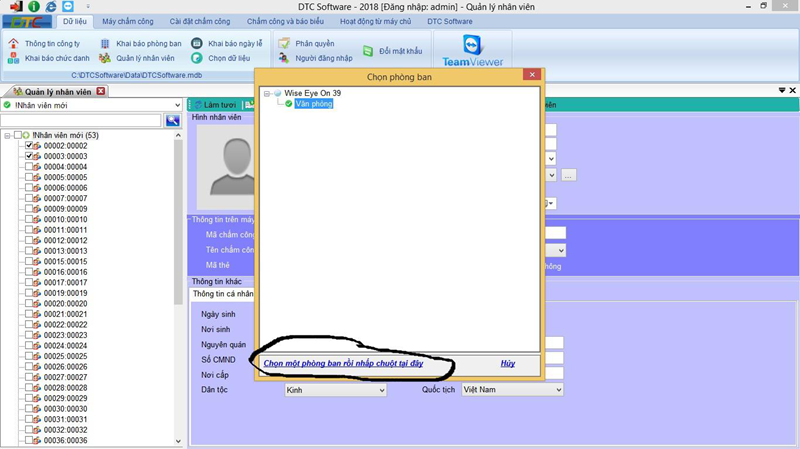Image resolution: width=800 pixels, height=449 pixels.
Task: Check the box for employee 00004:00004
Action: coord(29,167)
